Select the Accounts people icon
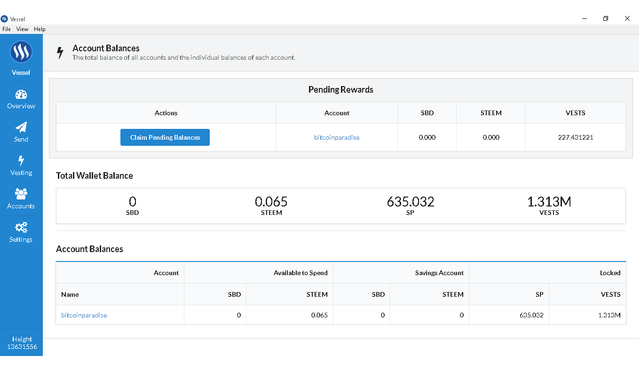640x369 pixels. [21, 193]
